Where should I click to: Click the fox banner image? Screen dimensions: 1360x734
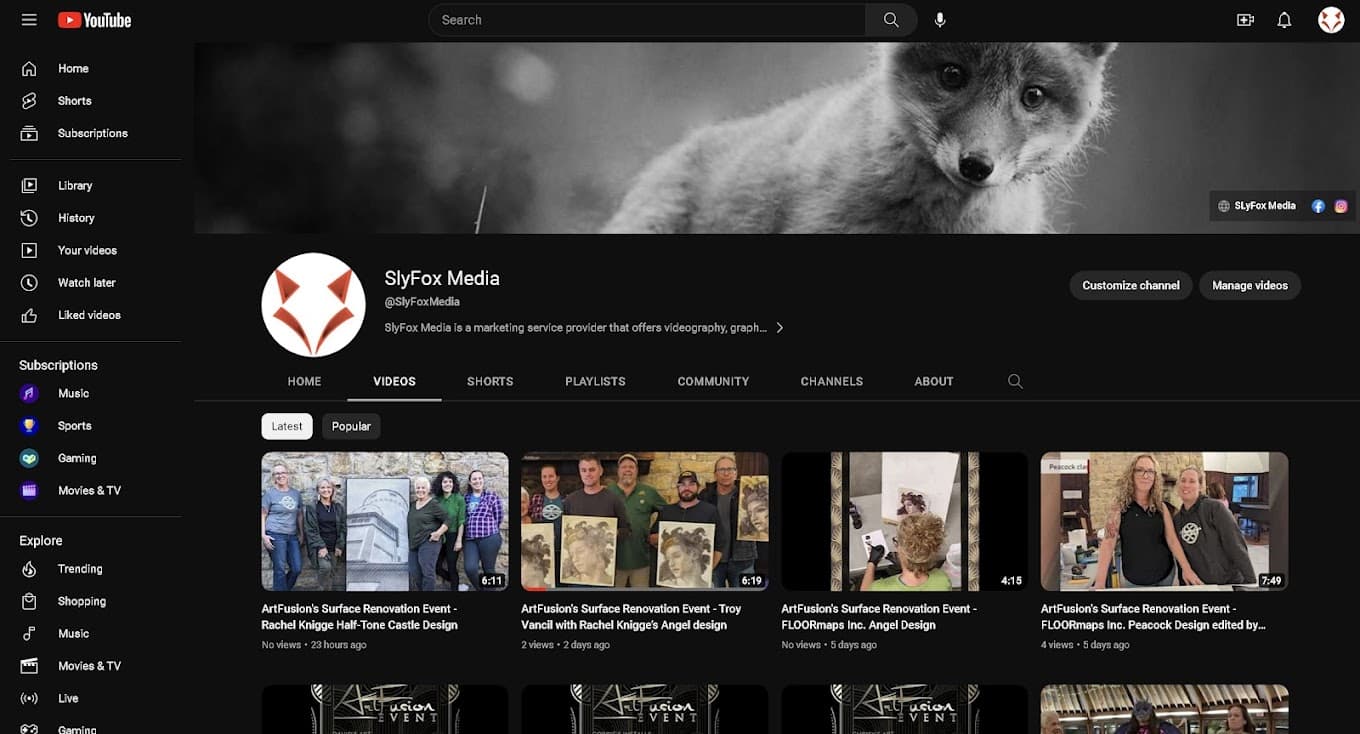(x=777, y=138)
